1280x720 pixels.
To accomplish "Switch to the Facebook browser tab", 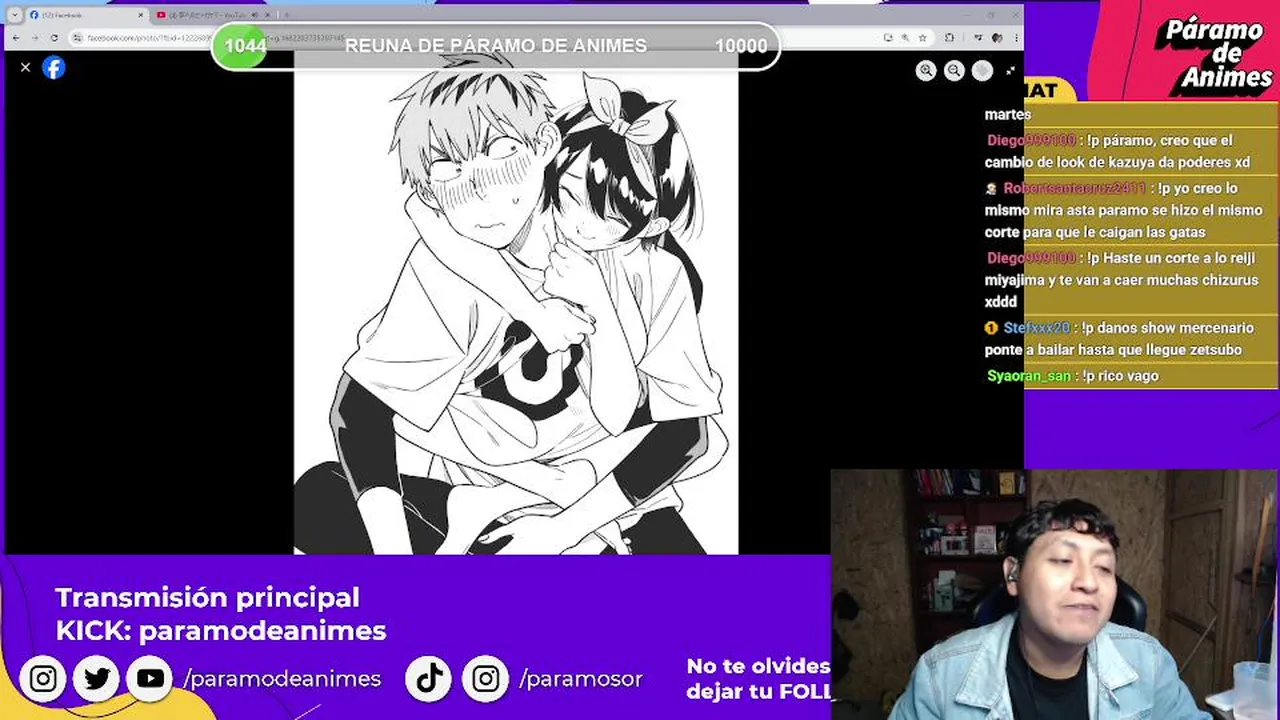I will [85, 15].
